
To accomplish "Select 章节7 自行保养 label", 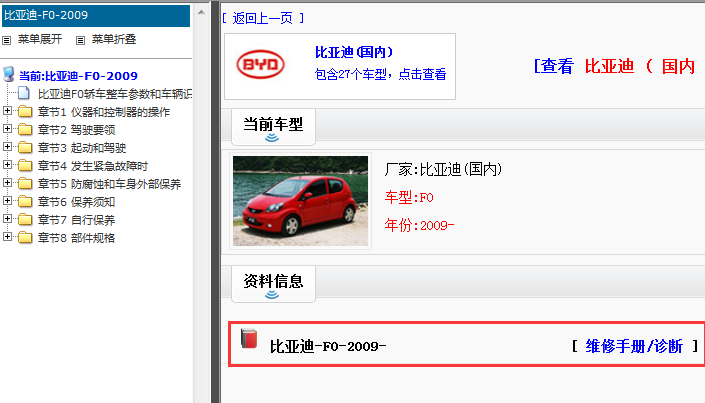I will click(x=76, y=220).
